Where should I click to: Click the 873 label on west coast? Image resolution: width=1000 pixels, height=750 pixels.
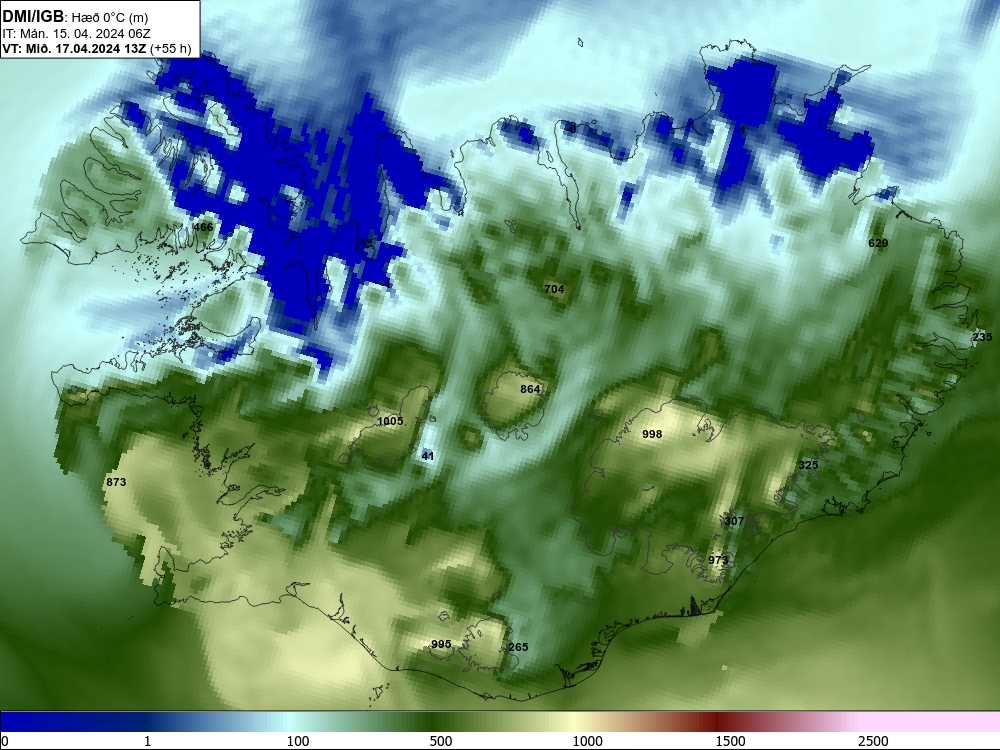click(x=116, y=482)
